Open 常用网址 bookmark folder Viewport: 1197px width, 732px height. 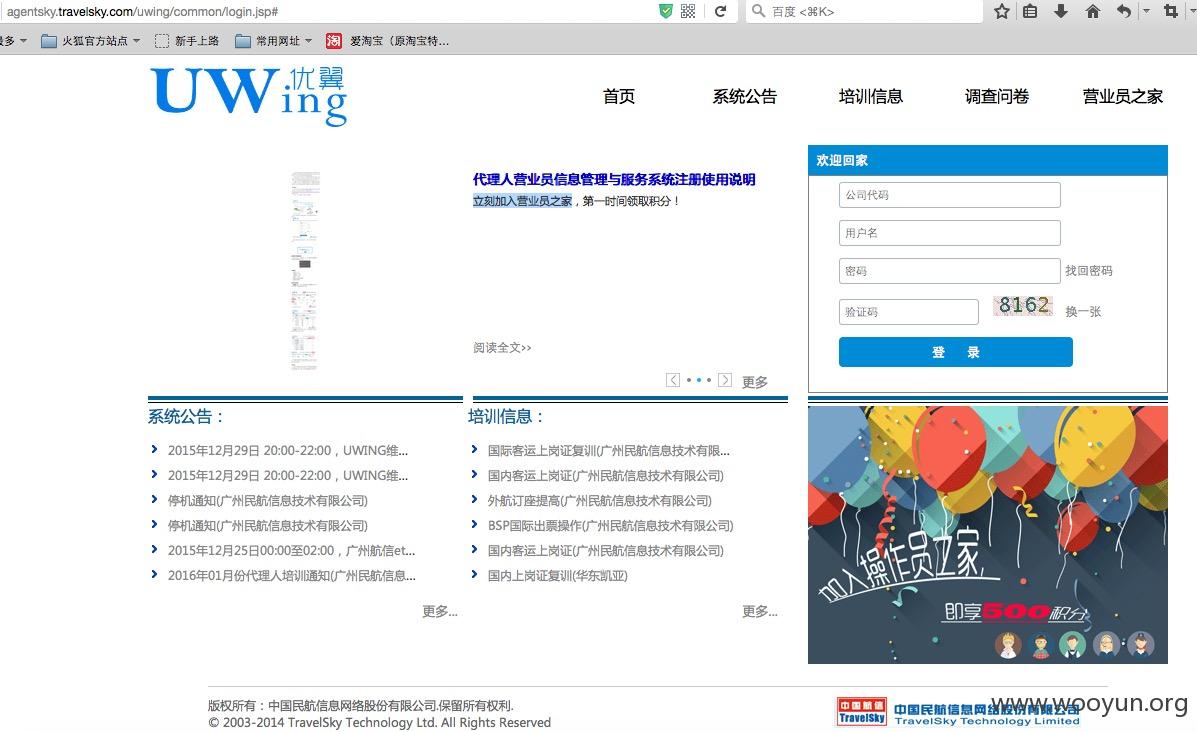[x=273, y=40]
